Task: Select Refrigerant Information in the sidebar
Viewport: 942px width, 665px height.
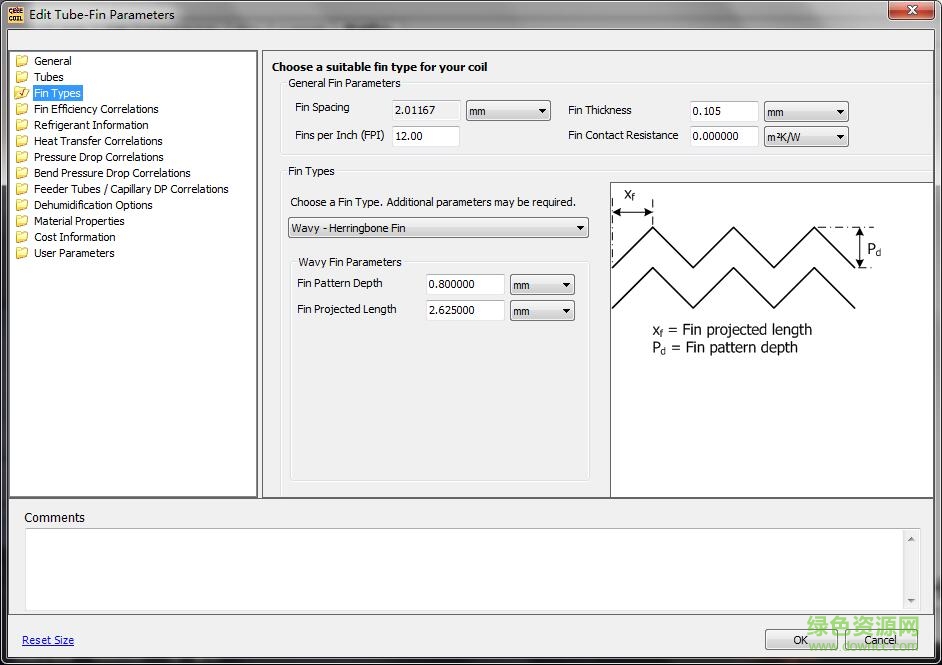Action: pos(91,125)
